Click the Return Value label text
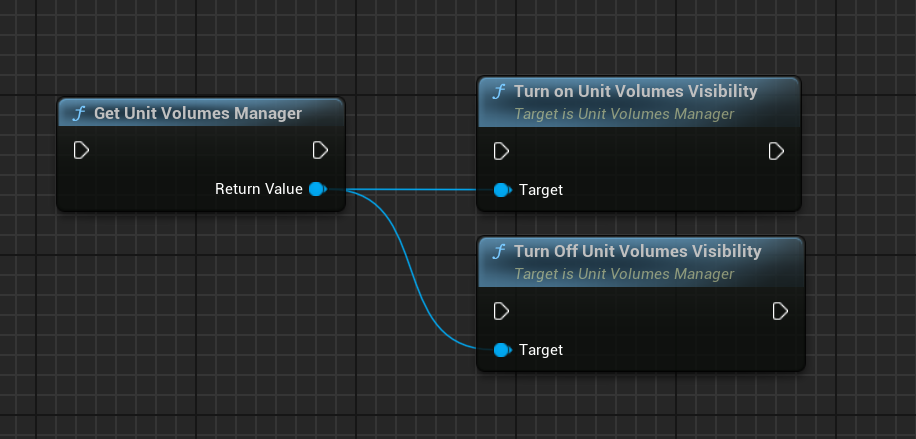916x439 pixels. coord(258,189)
